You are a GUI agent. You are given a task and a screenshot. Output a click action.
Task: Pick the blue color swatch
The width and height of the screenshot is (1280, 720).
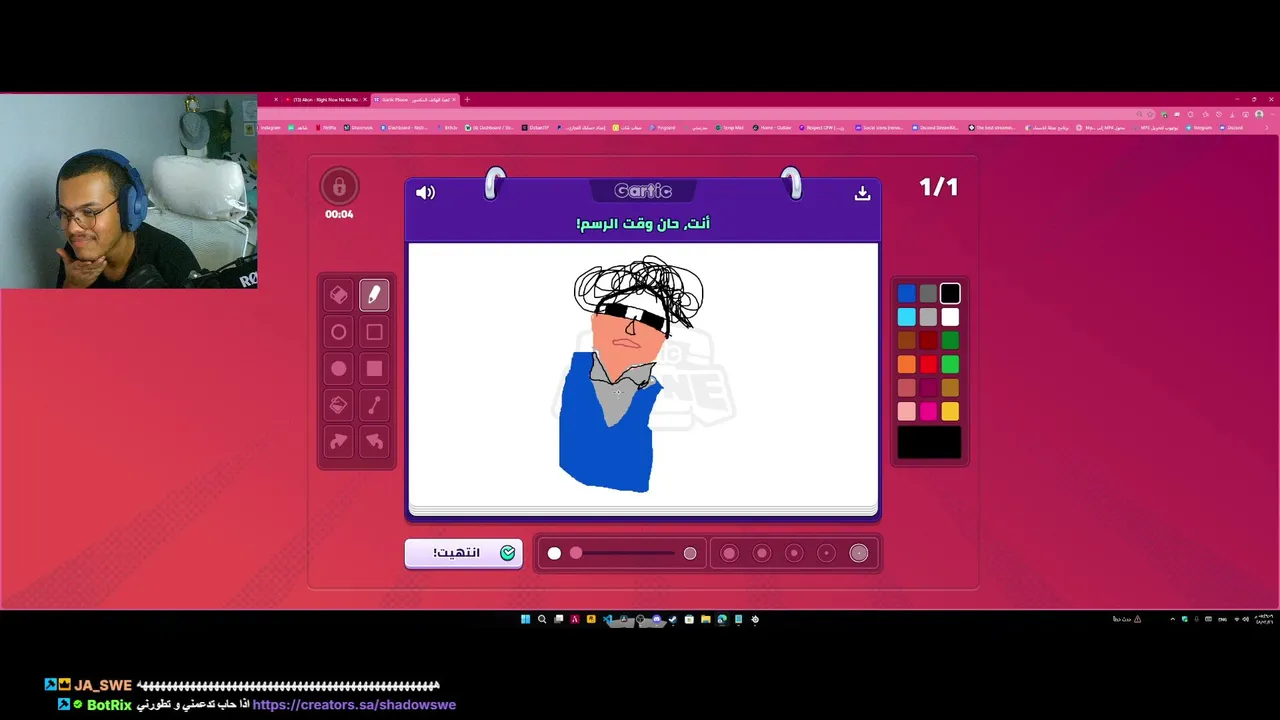906,294
